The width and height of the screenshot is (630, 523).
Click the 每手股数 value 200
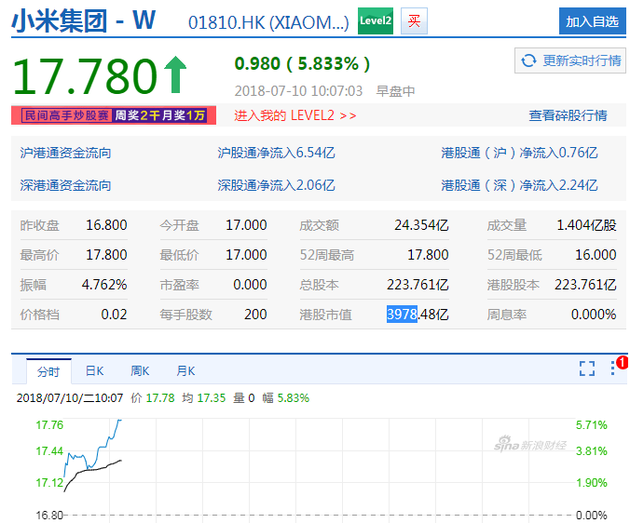(256, 314)
